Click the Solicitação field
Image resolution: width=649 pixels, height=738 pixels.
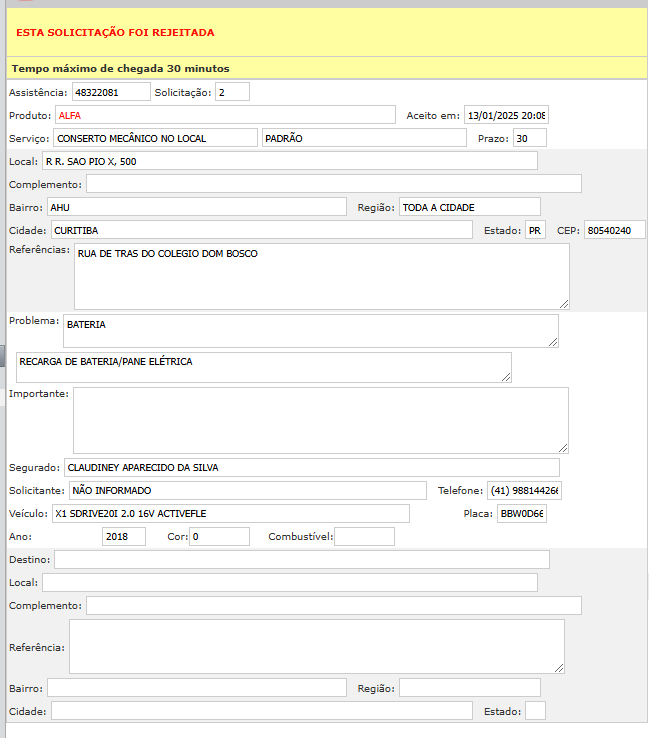pos(232,92)
